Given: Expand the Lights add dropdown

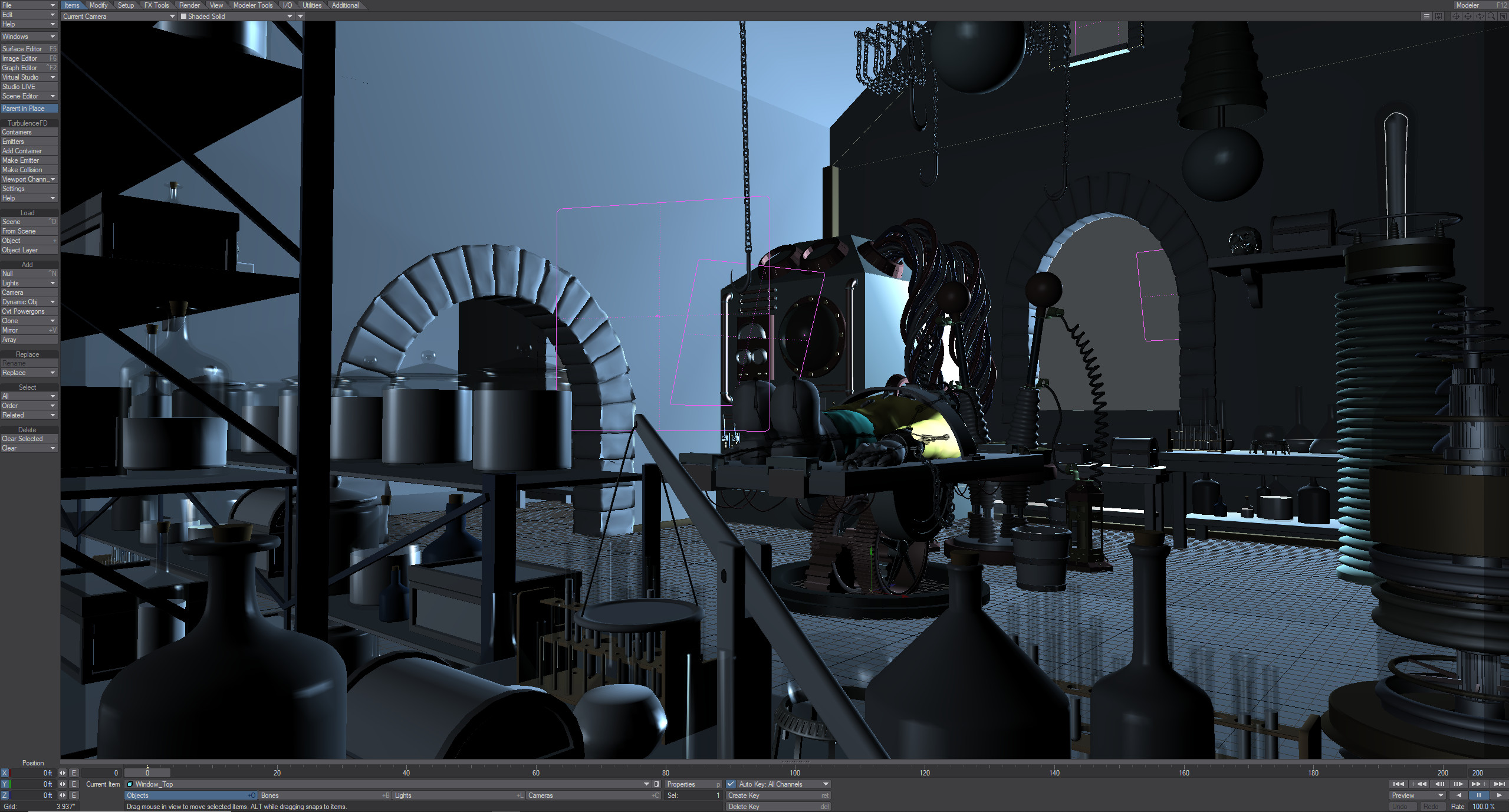Looking at the screenshot, I should pos(29,283).
